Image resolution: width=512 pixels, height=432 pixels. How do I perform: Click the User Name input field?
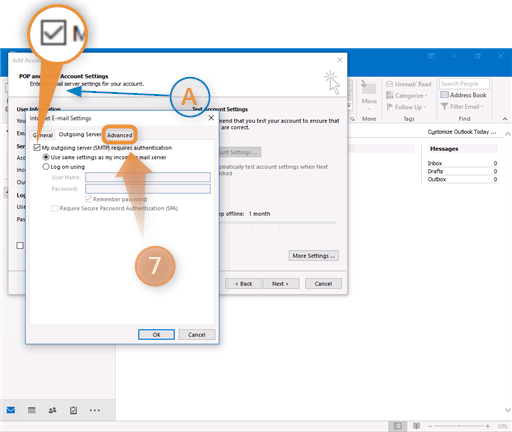point(148,177)
